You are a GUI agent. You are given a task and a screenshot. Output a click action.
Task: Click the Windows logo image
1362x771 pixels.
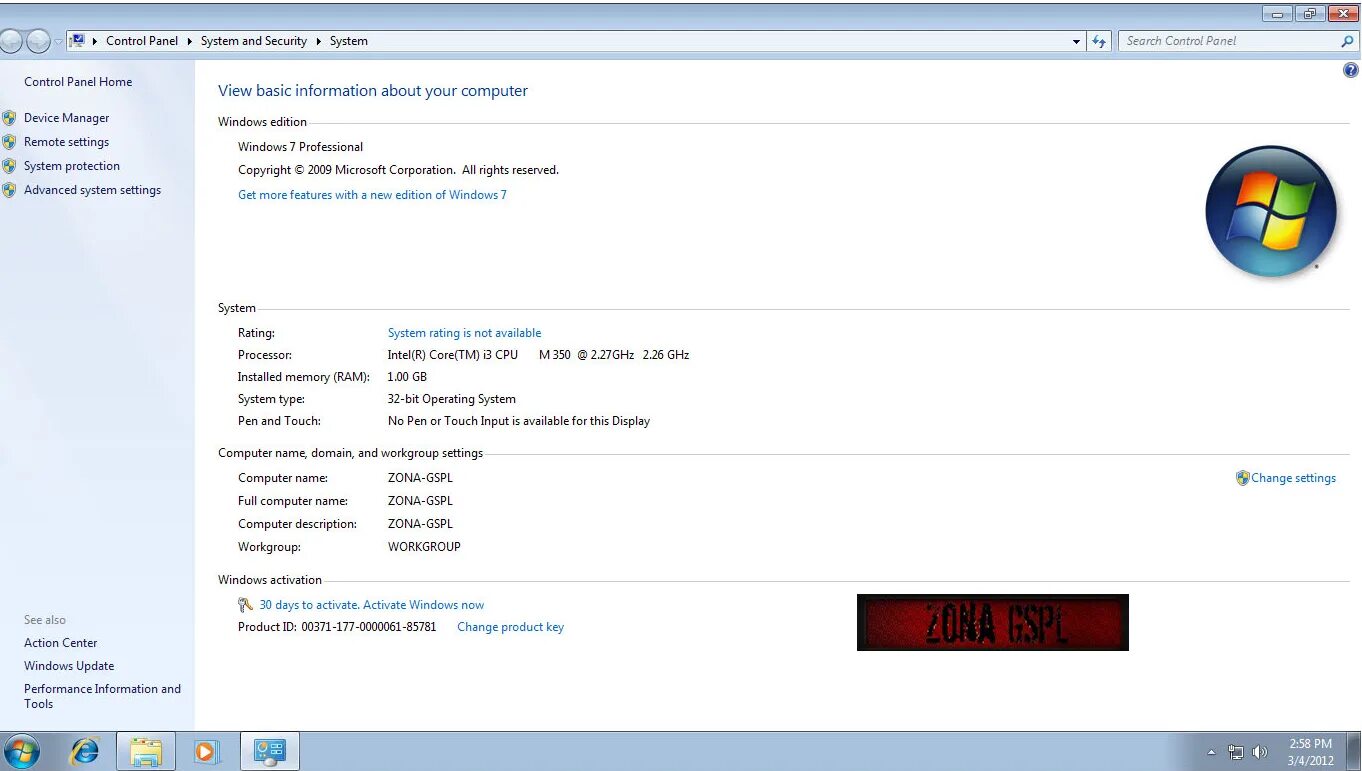[1271, 211]
